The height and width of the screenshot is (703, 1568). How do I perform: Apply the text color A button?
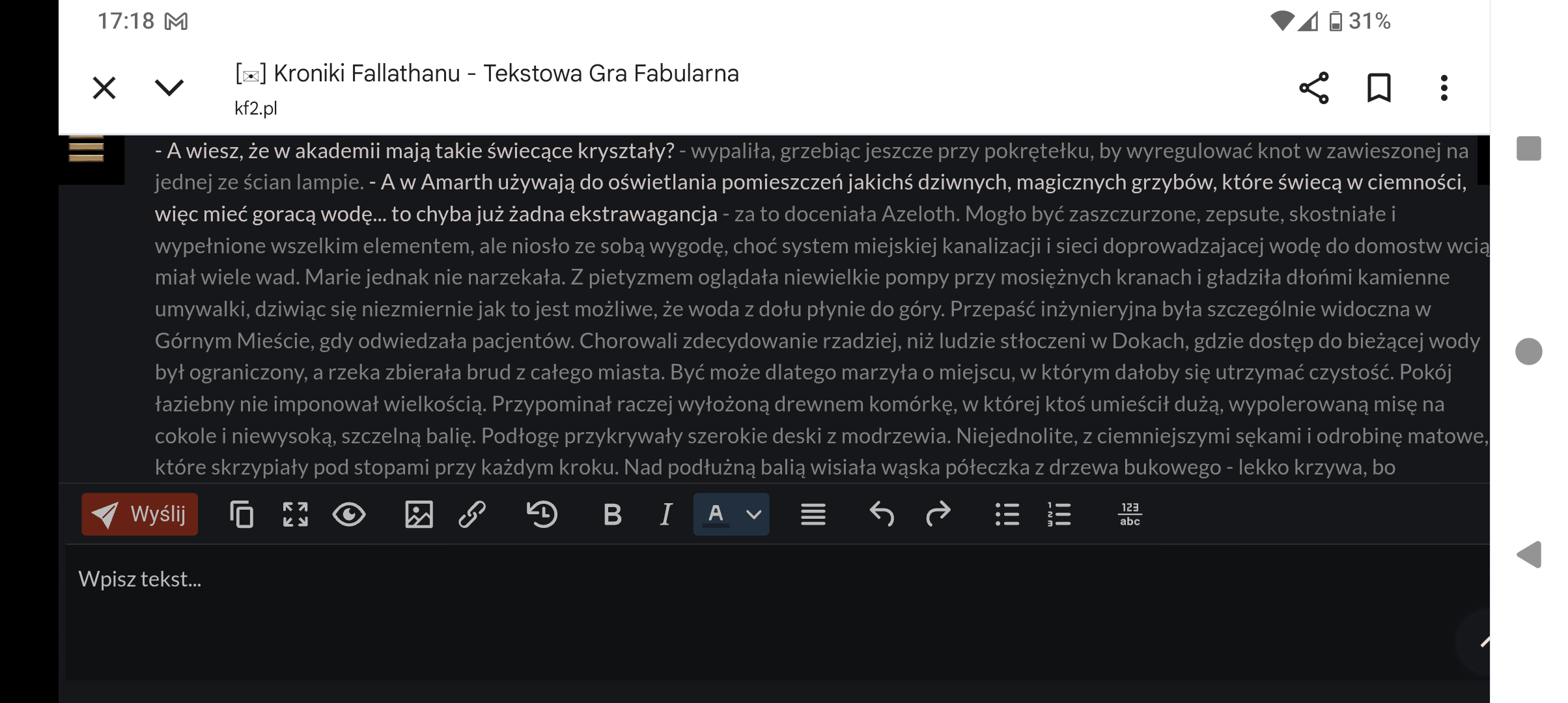(x=716, y=514)
